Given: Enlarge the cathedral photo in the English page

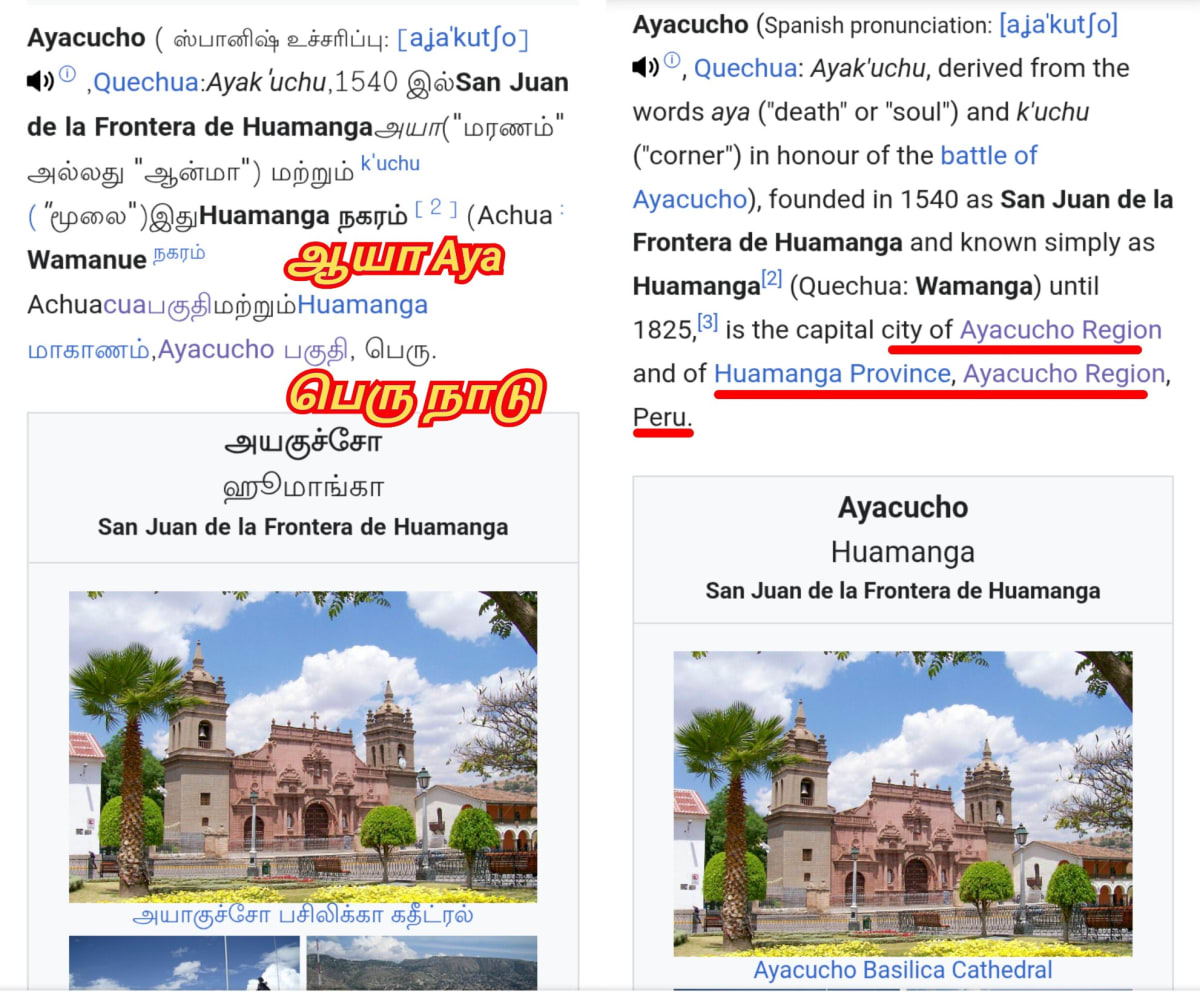Looking at the screenshot, I should 903,803.
